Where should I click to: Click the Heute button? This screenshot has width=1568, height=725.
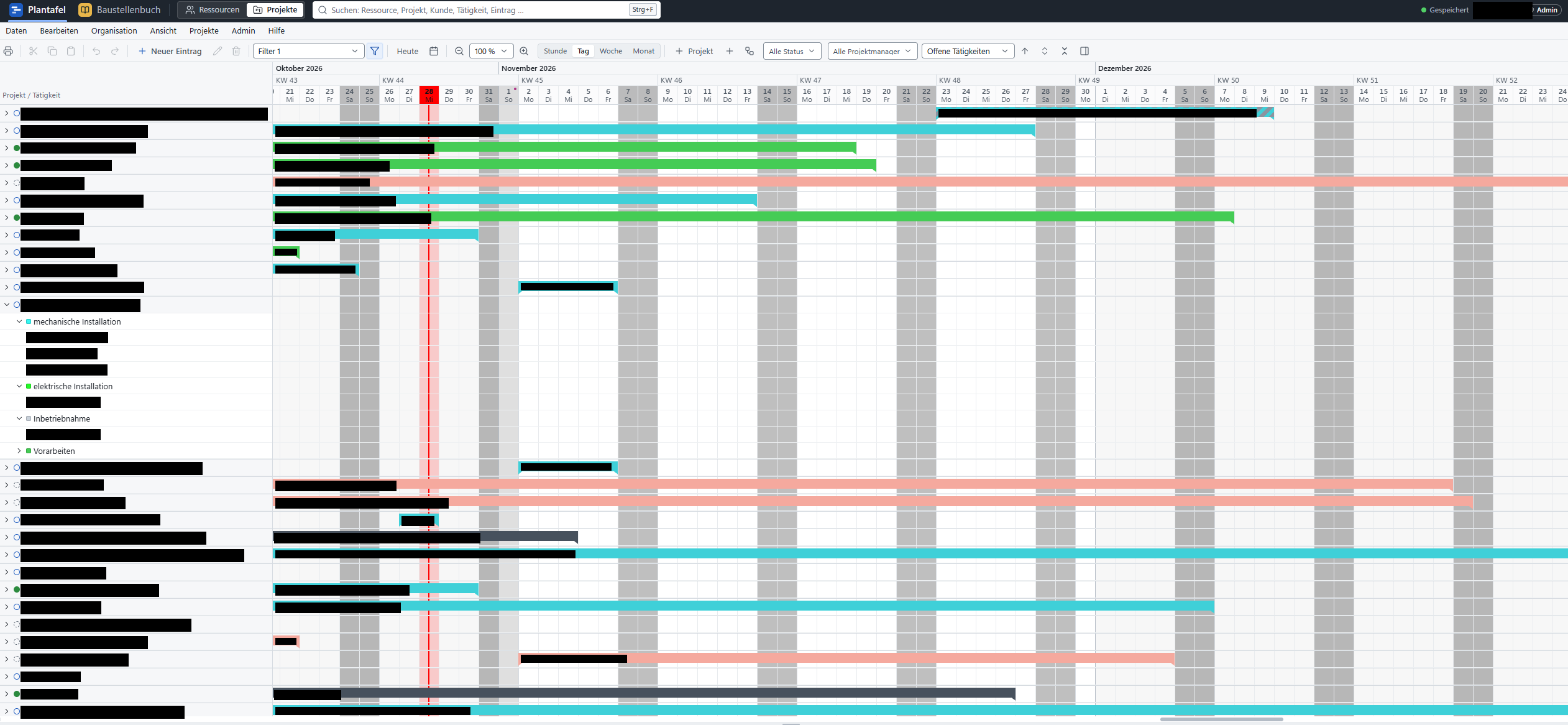[408, 51]
